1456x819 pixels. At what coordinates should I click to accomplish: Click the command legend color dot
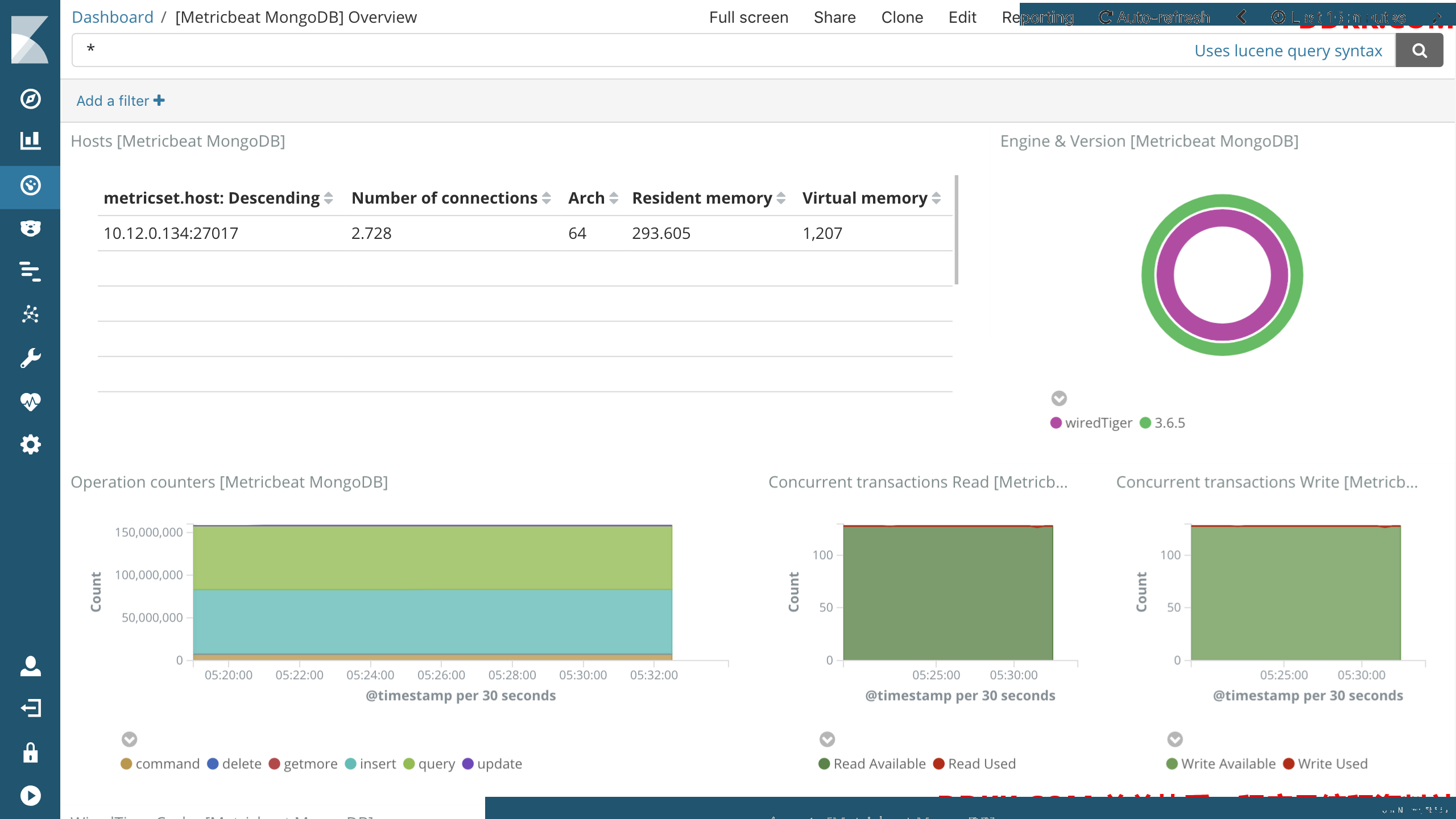pyautogui.click(x=126, y=764)
